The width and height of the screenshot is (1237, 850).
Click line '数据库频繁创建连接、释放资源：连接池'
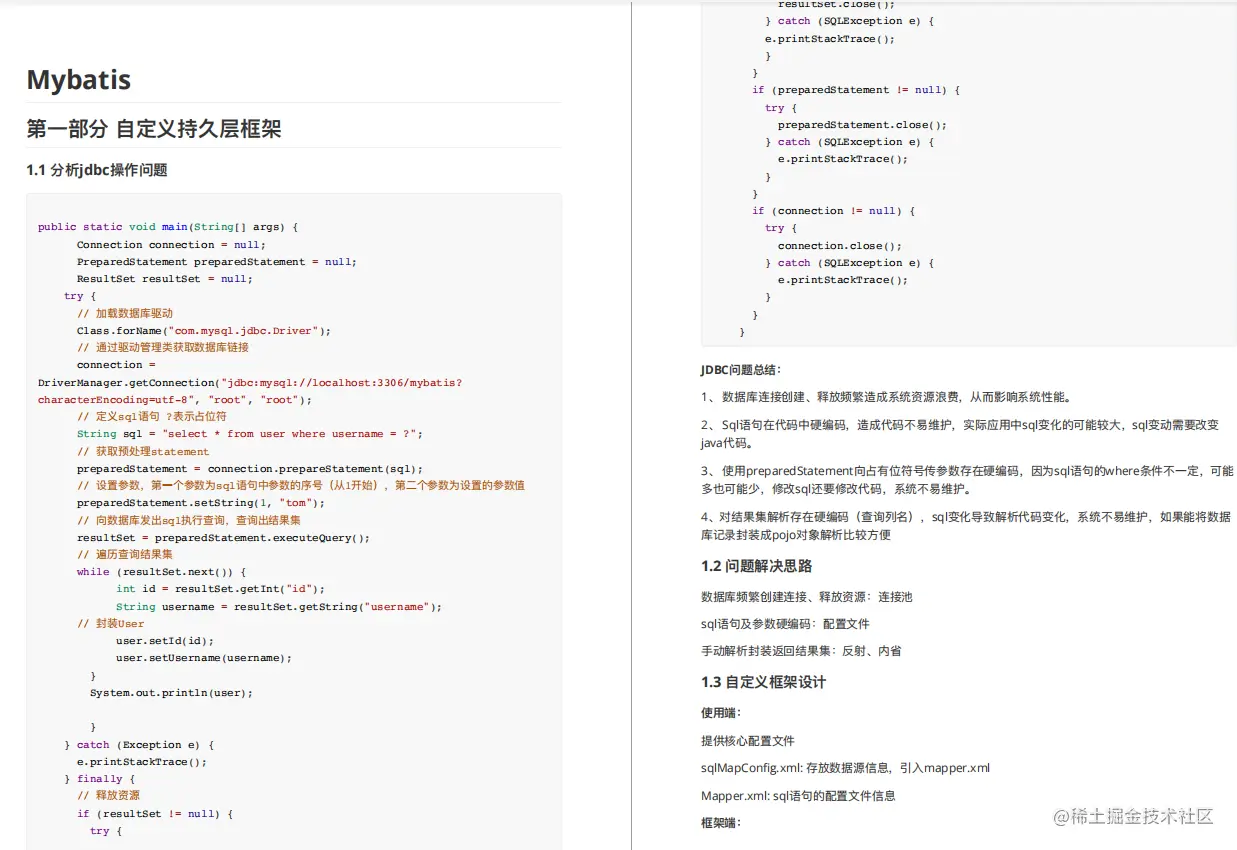(x=807, y=597)
